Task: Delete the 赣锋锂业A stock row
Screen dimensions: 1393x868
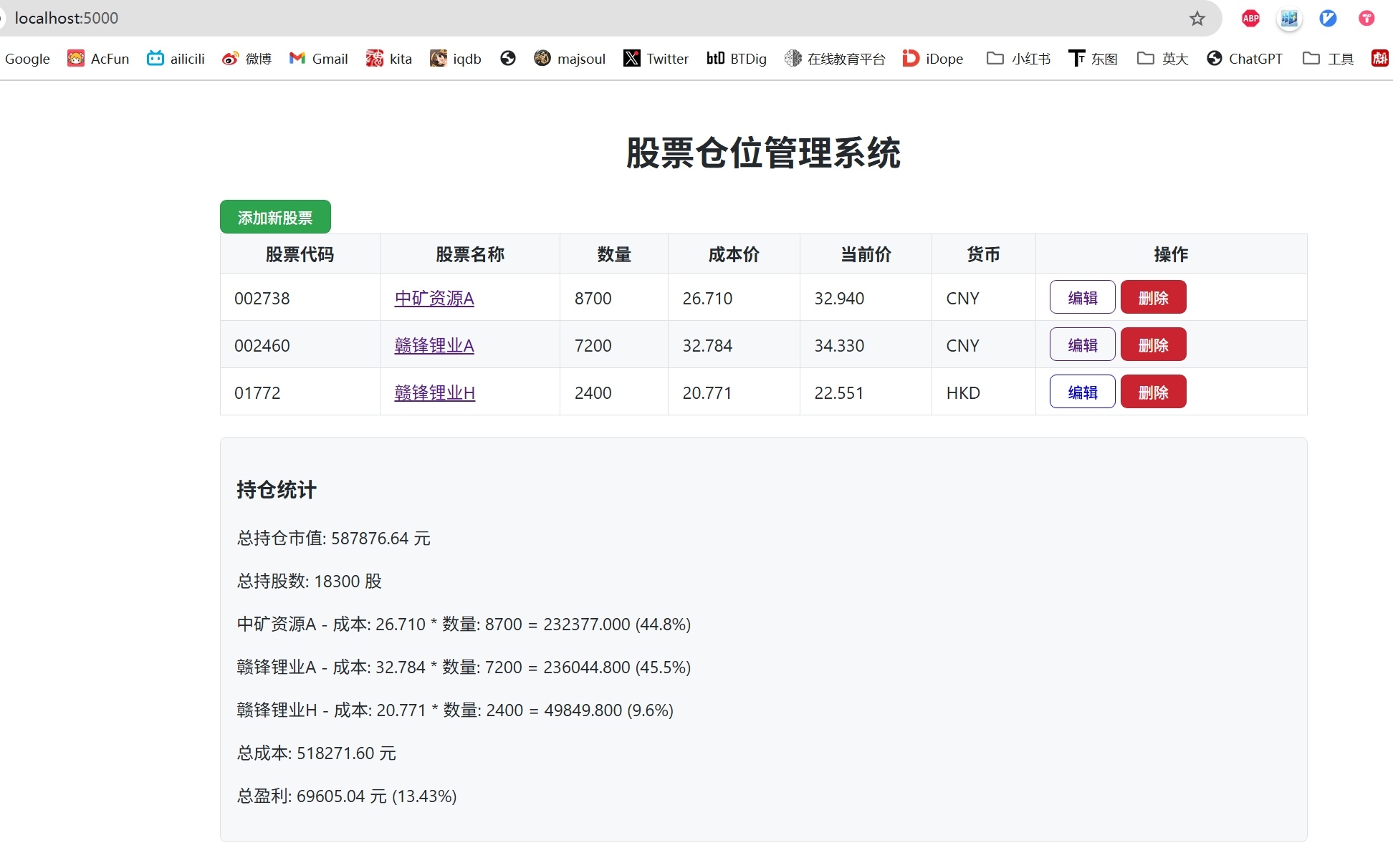Action: tap(1153, 344)
